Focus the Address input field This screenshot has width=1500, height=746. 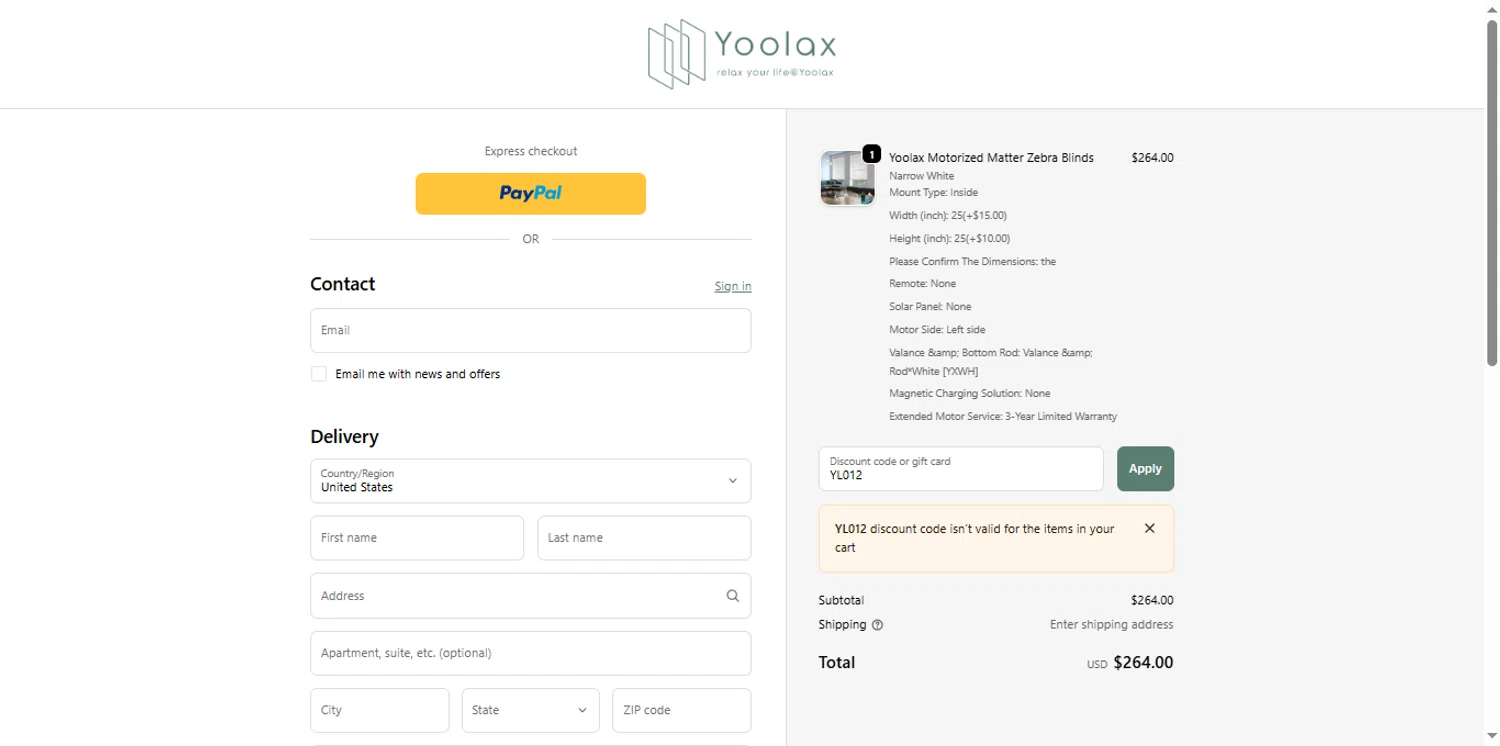click(x=531, y=596)
